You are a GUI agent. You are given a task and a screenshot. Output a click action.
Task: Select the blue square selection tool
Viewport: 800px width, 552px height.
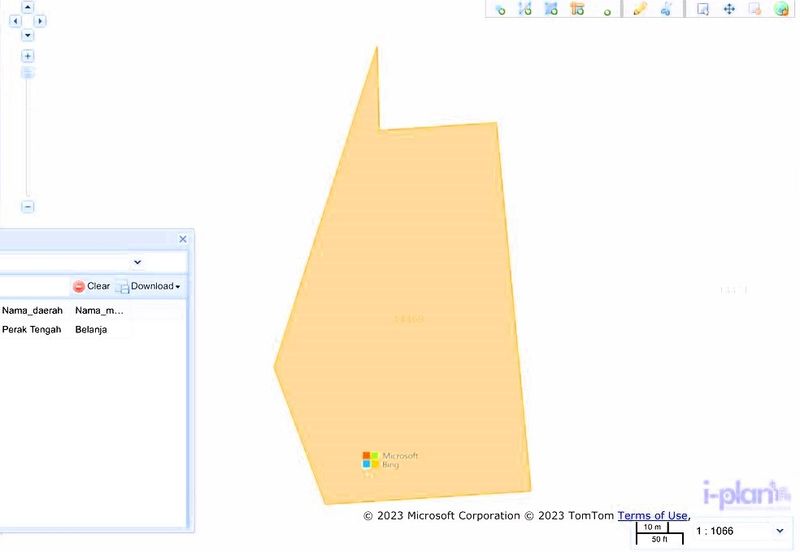click(703, 9)
